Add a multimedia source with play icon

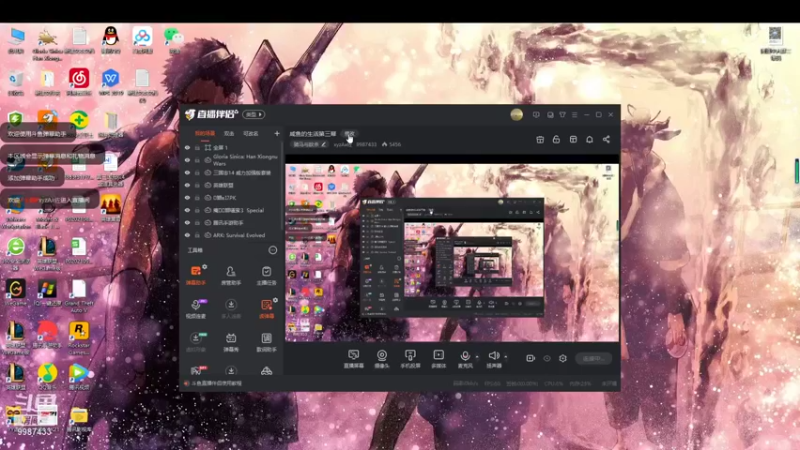click(x=438, y=359)
